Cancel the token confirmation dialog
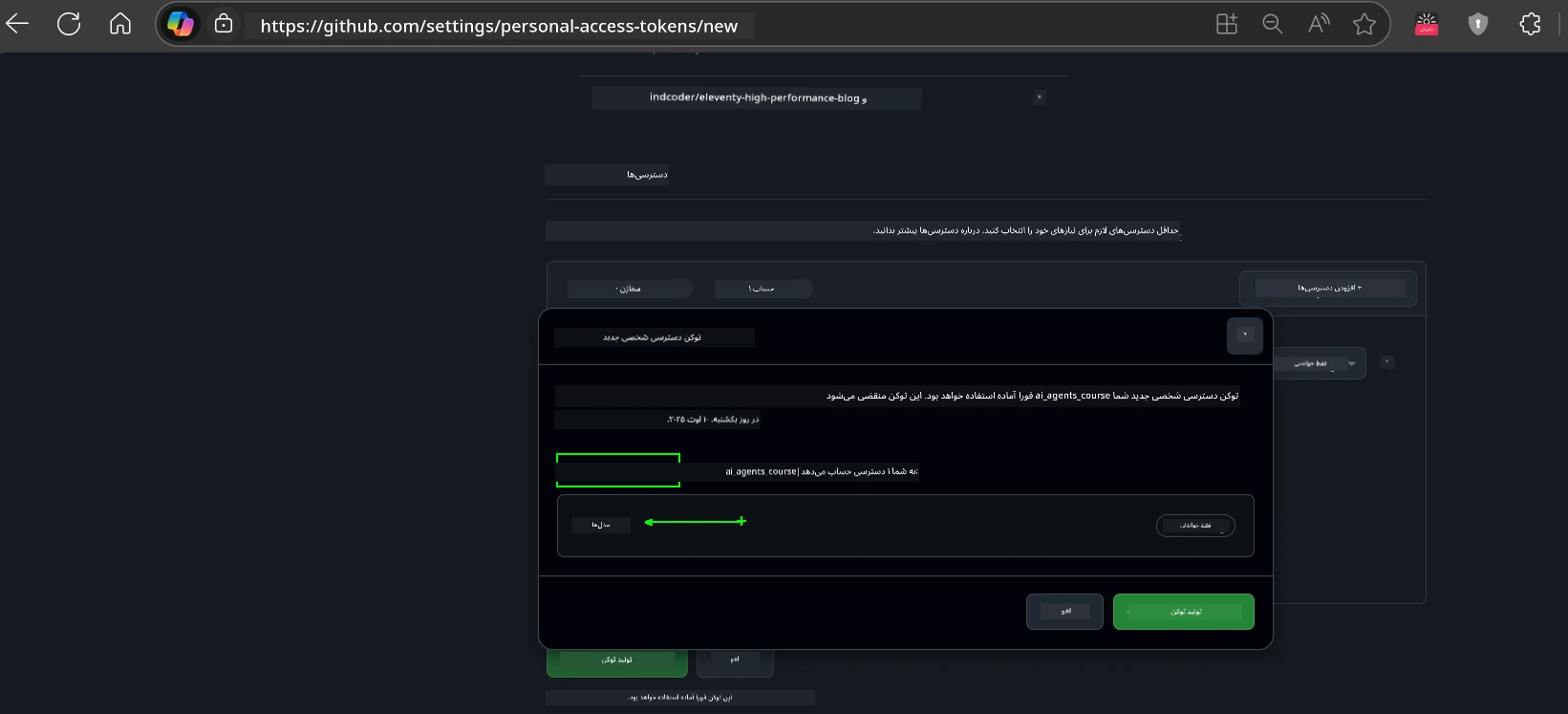The width and height of the screenshot is (1568, 714). (1065, 612)
